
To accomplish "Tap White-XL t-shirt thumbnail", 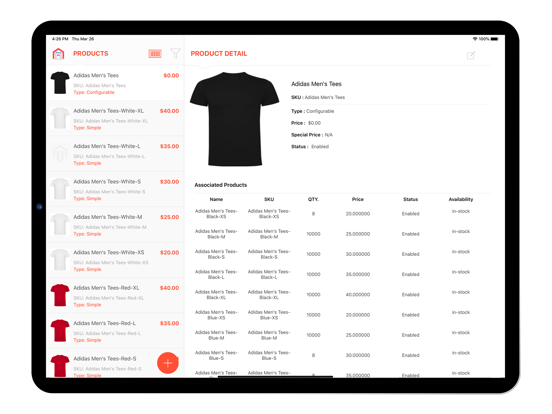I will (60, 118).
